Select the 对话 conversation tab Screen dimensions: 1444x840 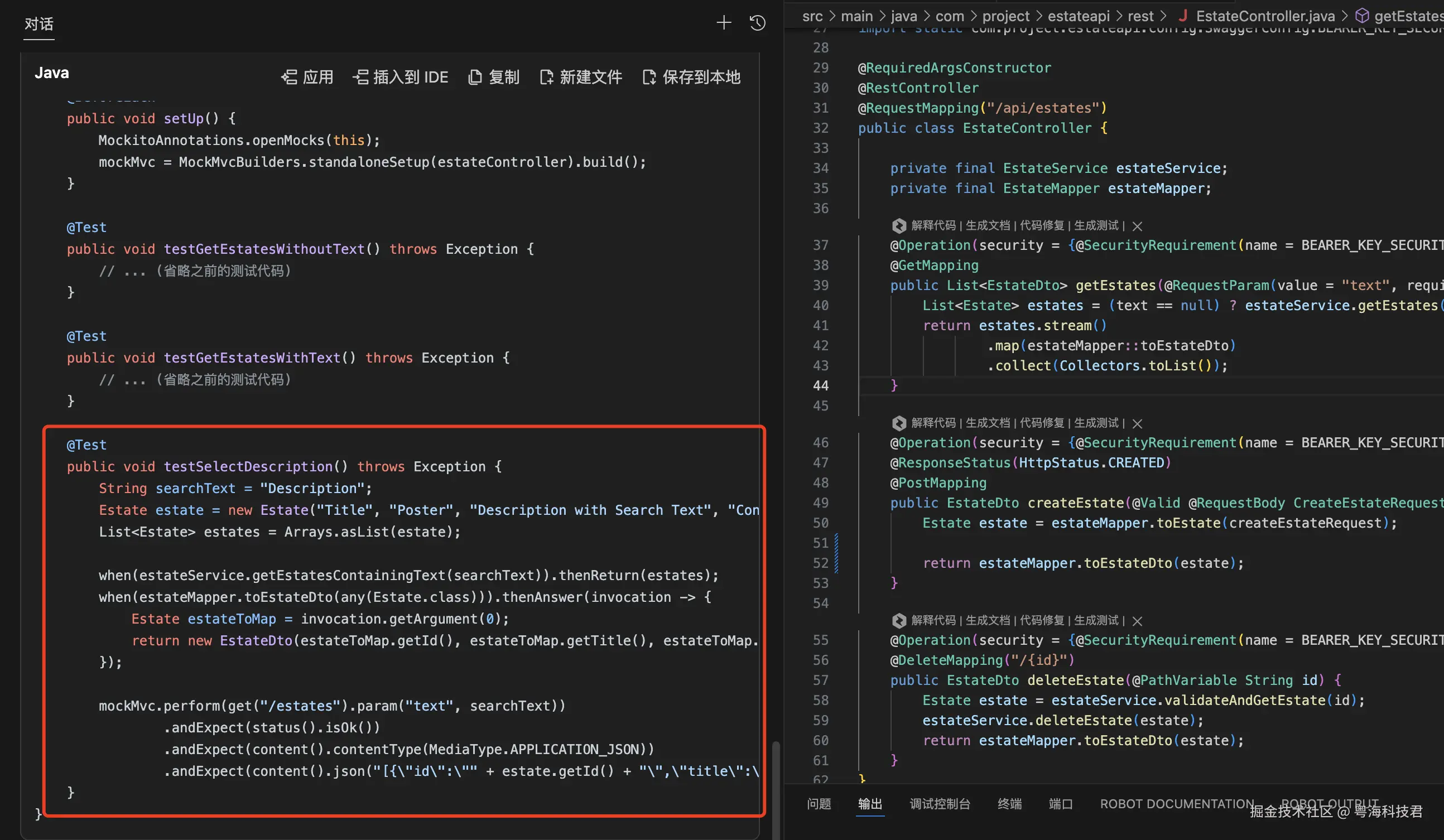point(39,24)
